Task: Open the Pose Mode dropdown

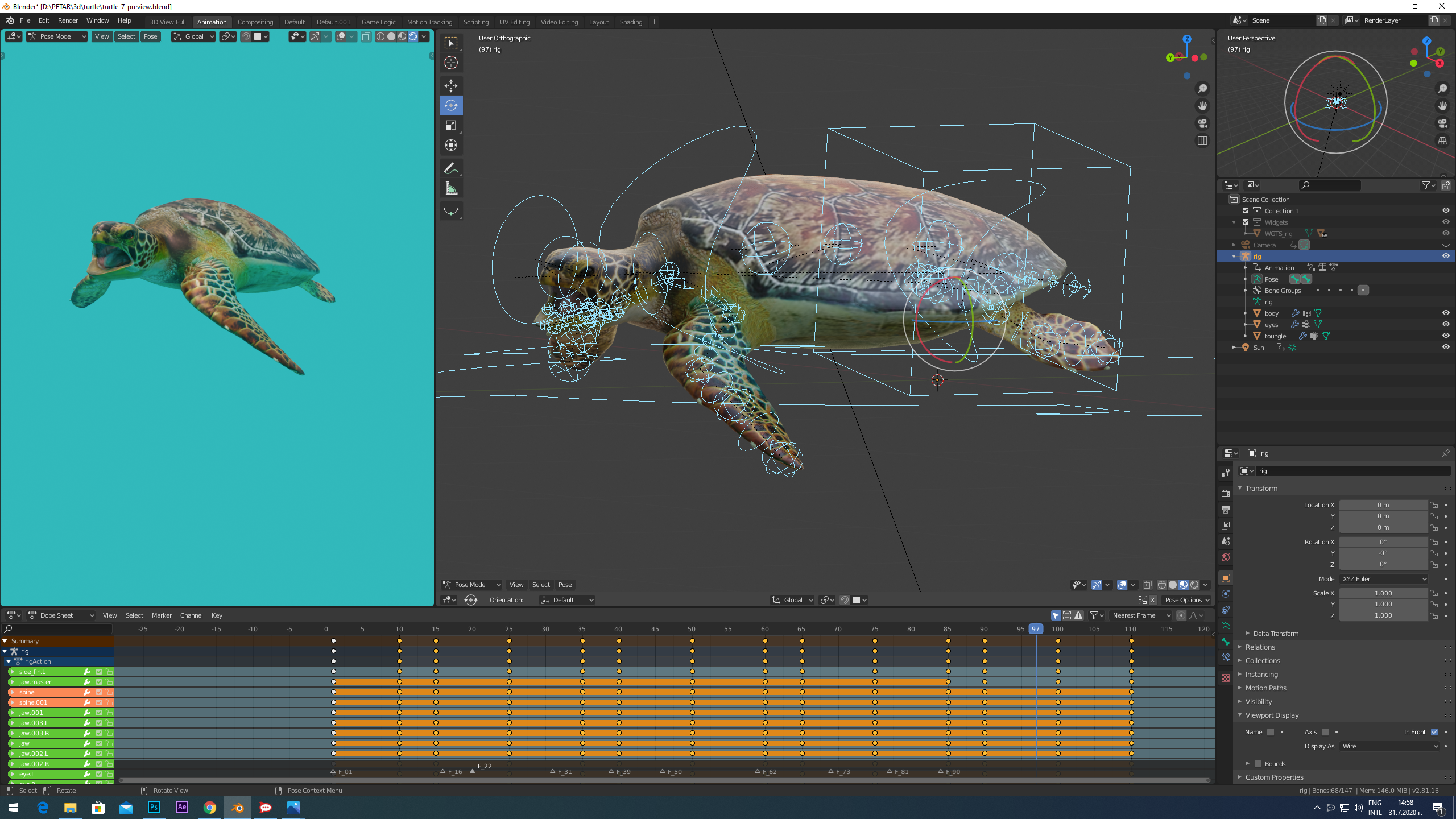Action: pyautogui.click(x=56, y=36)
